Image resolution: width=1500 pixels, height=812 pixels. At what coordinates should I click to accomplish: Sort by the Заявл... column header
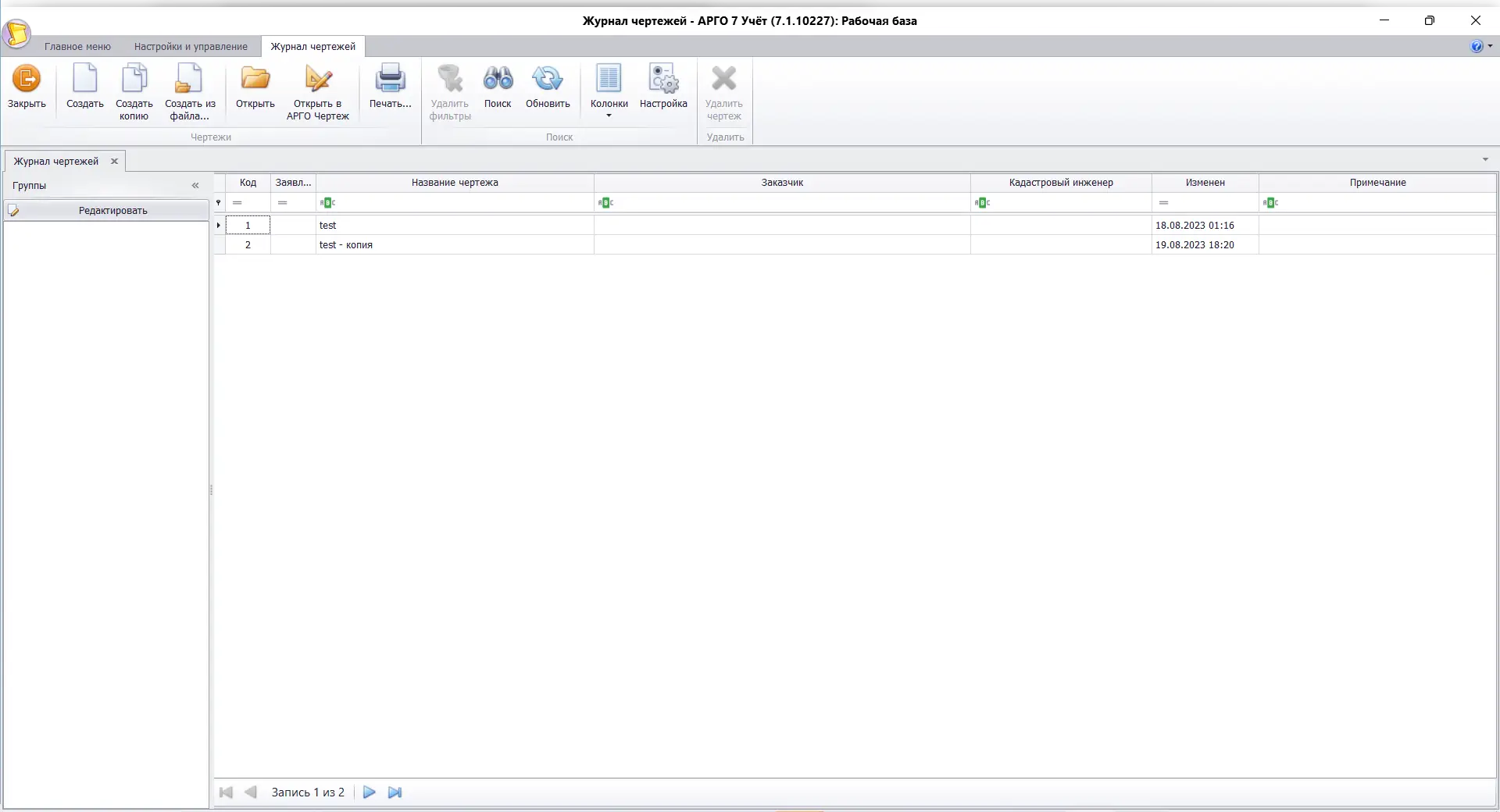293,183
